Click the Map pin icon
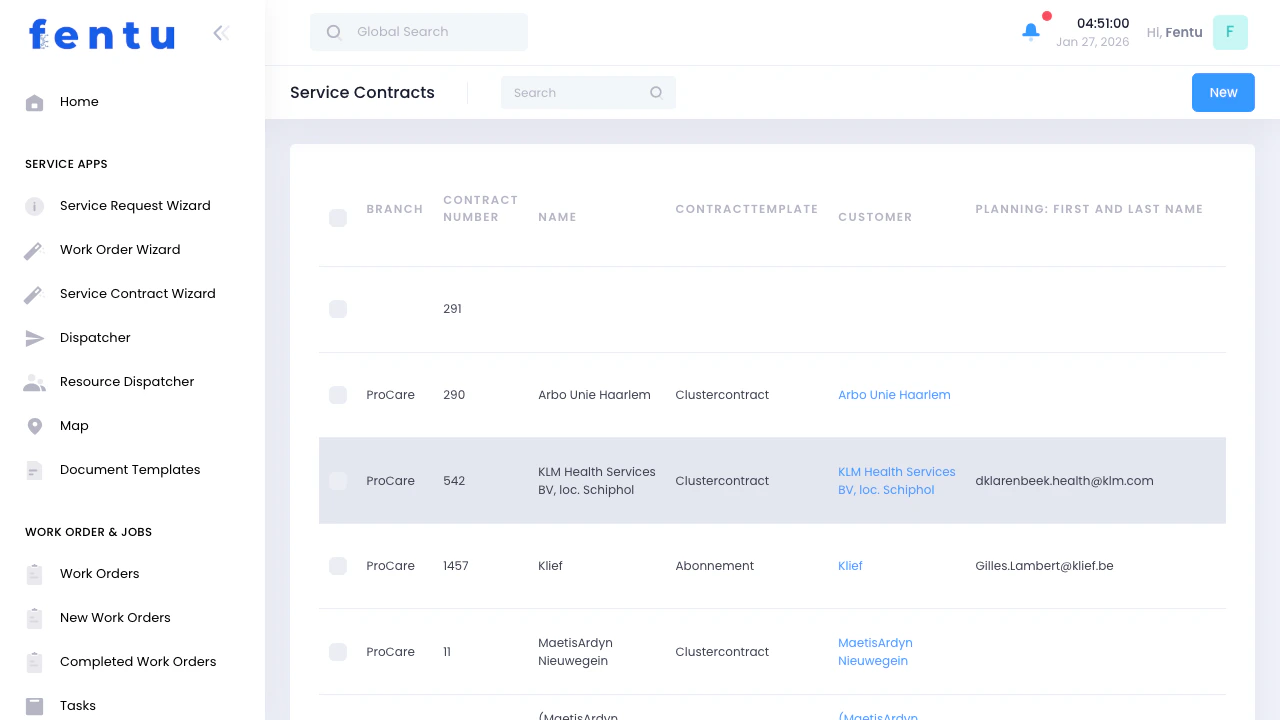This screenshot has height=720, width=1280. tap(34, 425)
